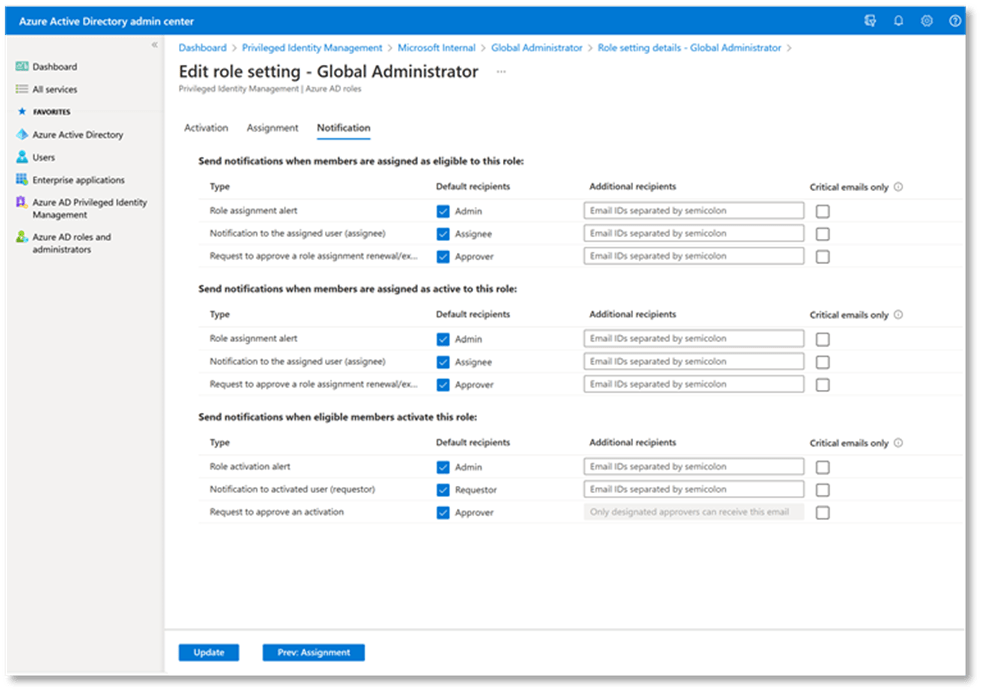Select the Users icon in sidebar
The image size is (981, 691).
coord(22,157)
